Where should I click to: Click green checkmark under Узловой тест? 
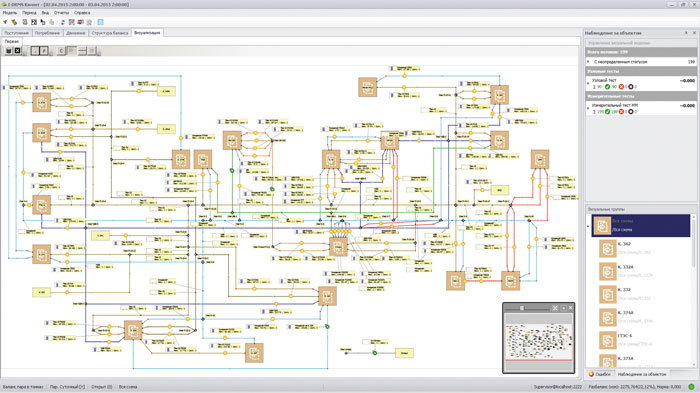pos(607,87)
